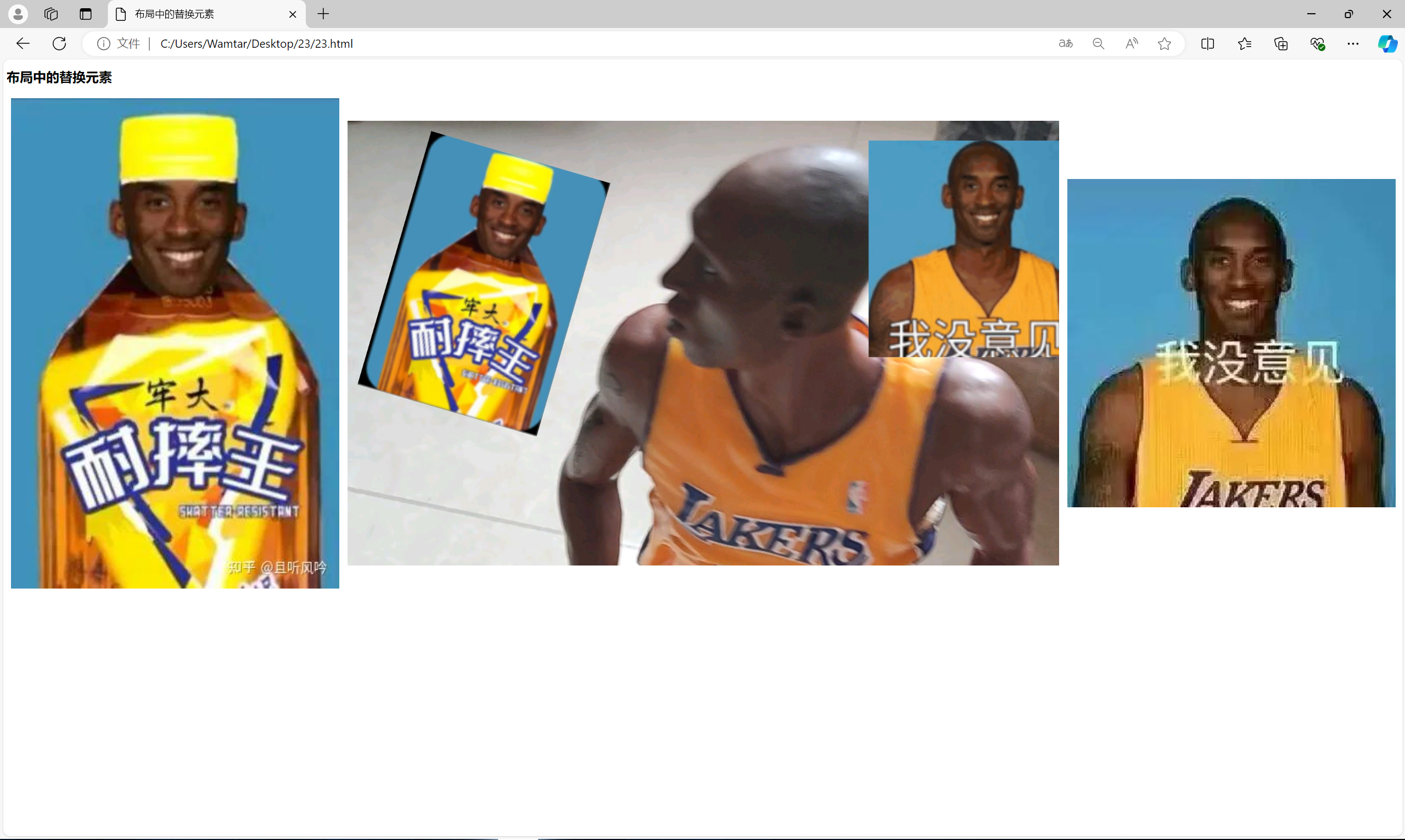Go back with the back arrow

click(x=23, y=43)
